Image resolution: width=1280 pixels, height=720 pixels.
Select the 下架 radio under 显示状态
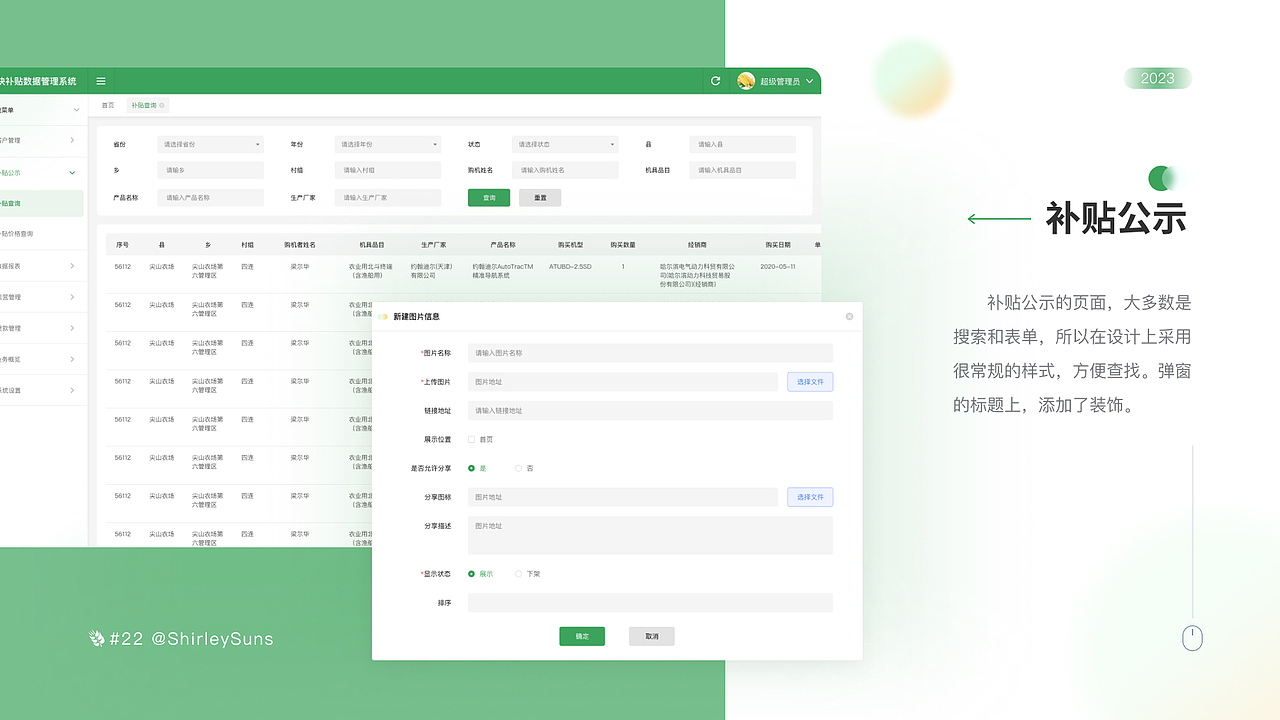[x=517, y=574]
